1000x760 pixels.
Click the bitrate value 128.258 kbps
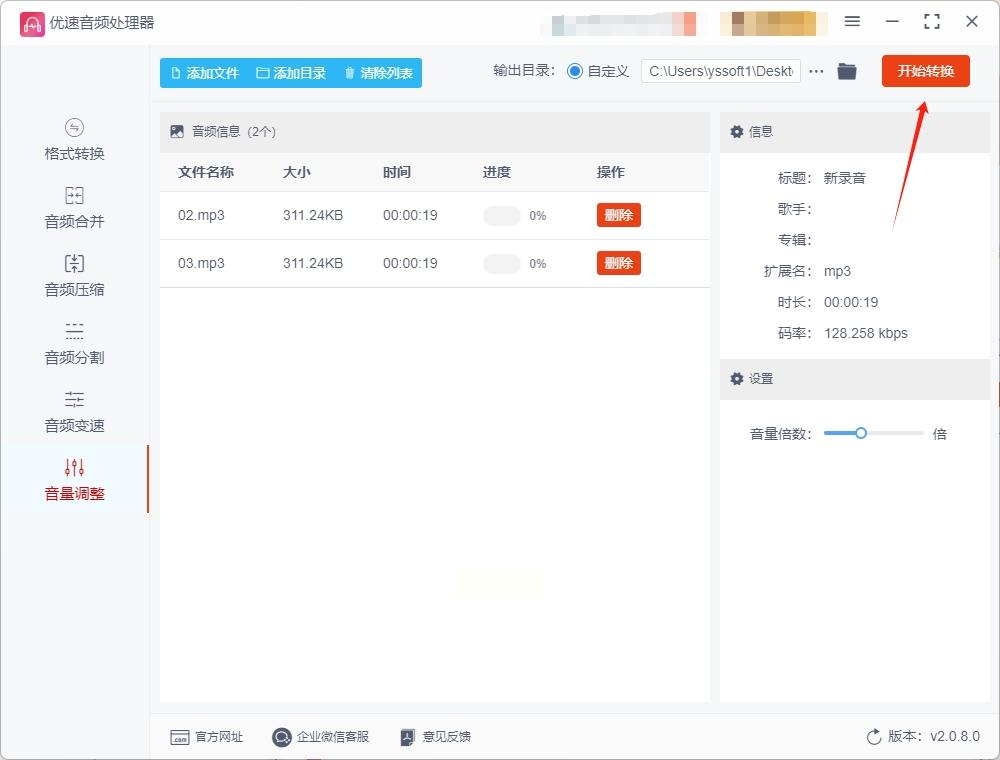click(865, 333)
